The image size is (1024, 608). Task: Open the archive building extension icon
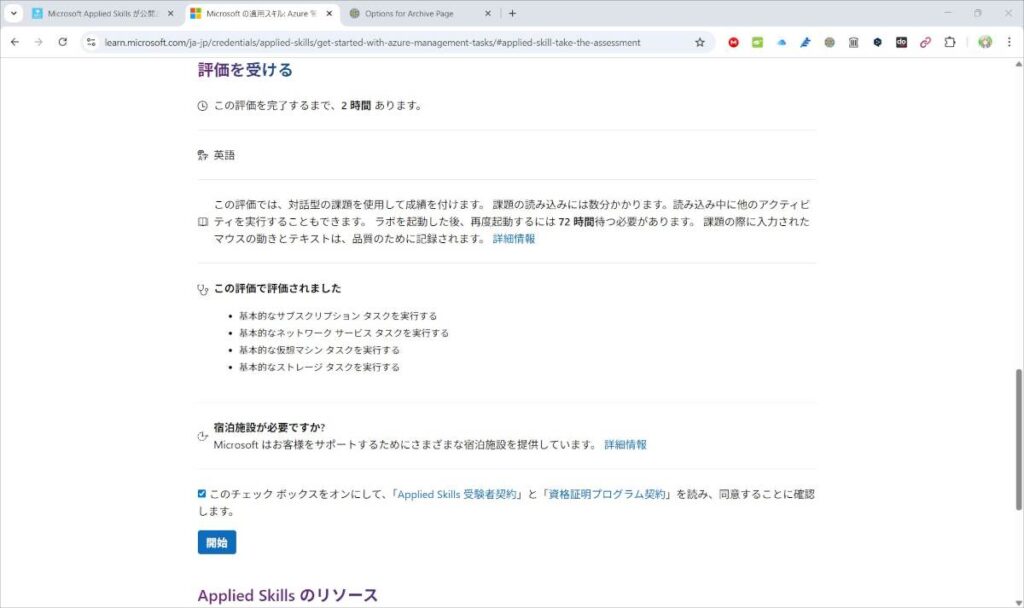click(x=854, y=42)
